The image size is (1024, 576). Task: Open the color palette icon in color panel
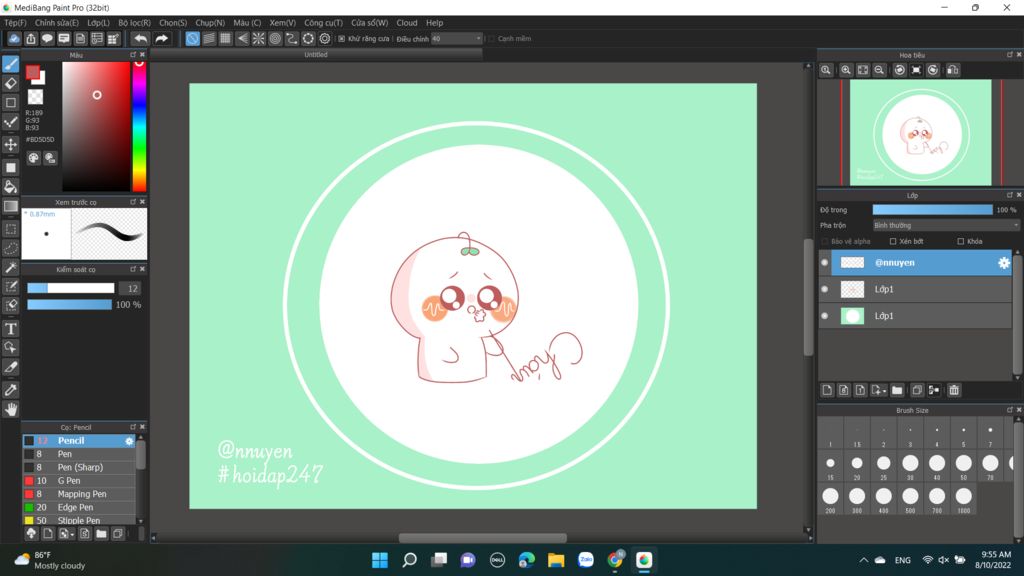(33, 158)
